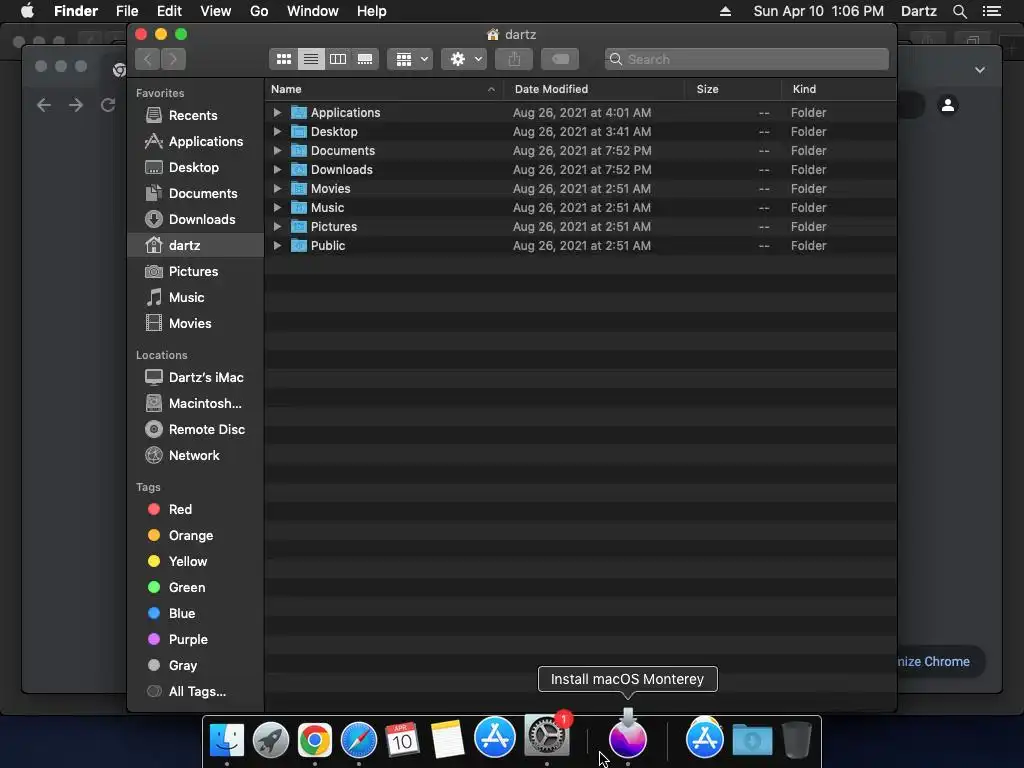This screenshot has width=1024, height=768.
Task: Open the File menu
Action: point(127,11)
